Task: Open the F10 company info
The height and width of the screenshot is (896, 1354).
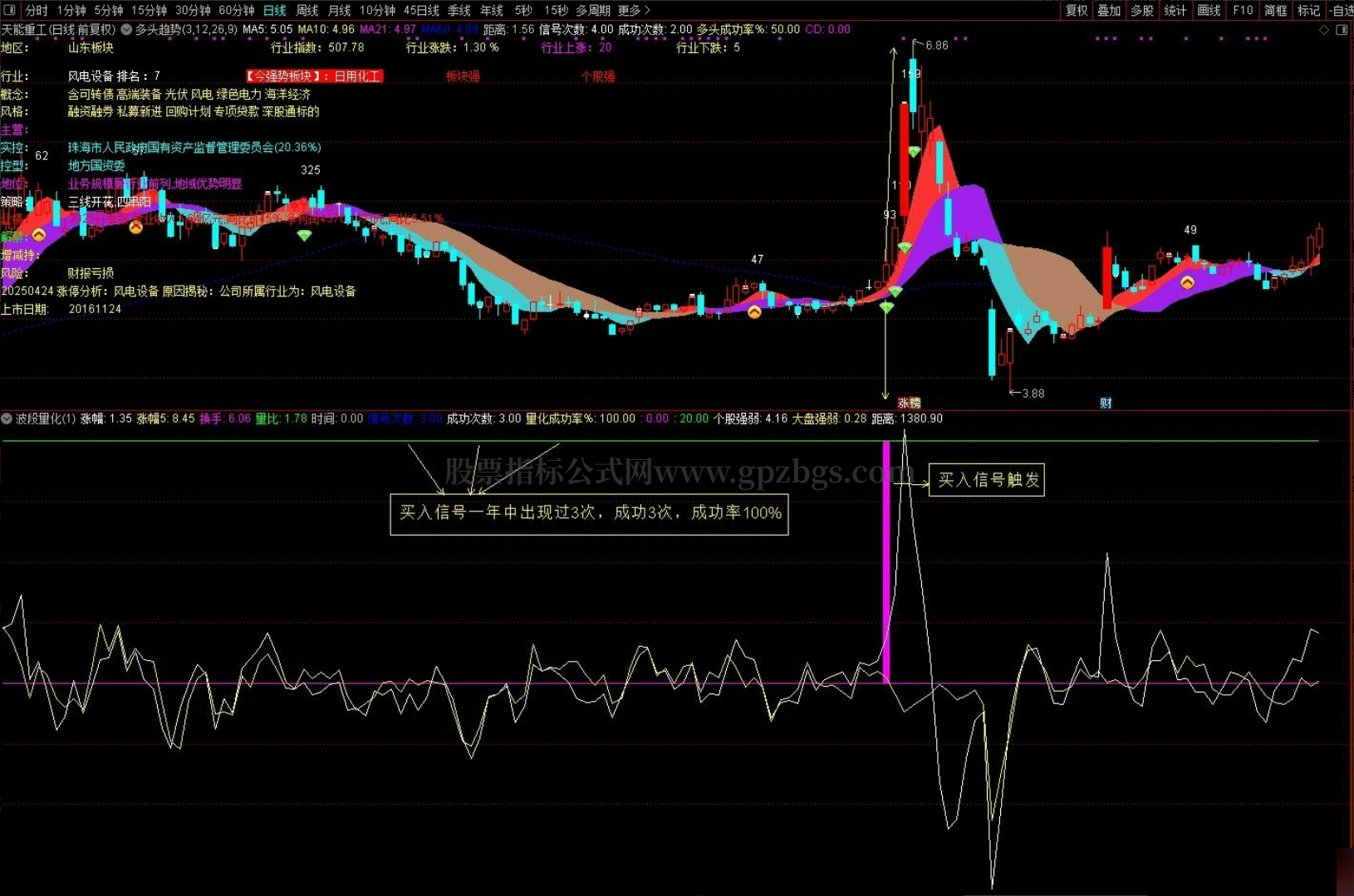Action: coord(1243,10)
